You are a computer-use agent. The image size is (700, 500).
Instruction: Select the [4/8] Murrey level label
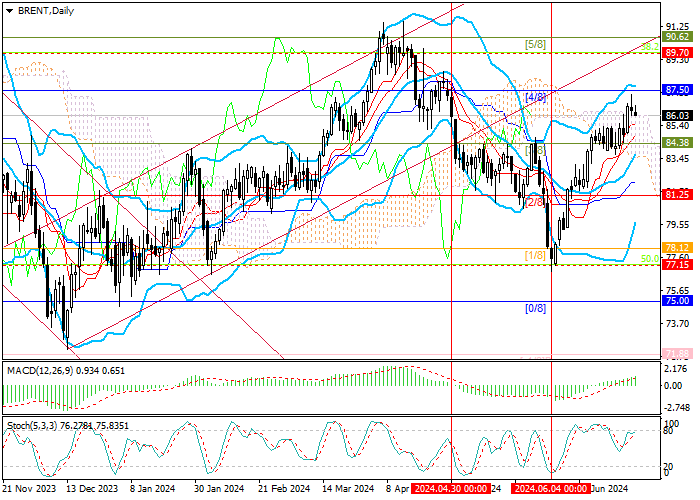[535, 97]
